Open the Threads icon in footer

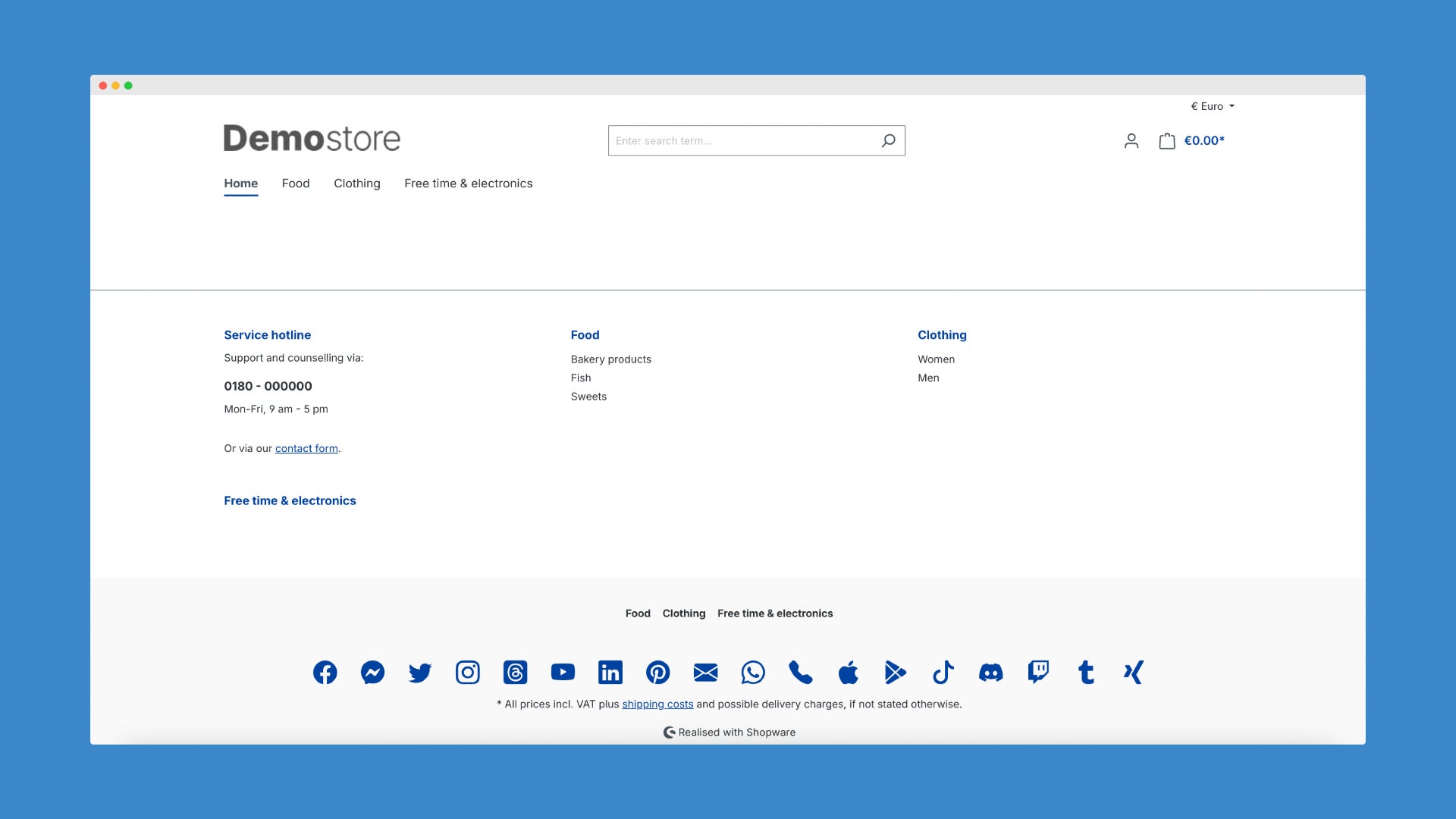[515, 673]
